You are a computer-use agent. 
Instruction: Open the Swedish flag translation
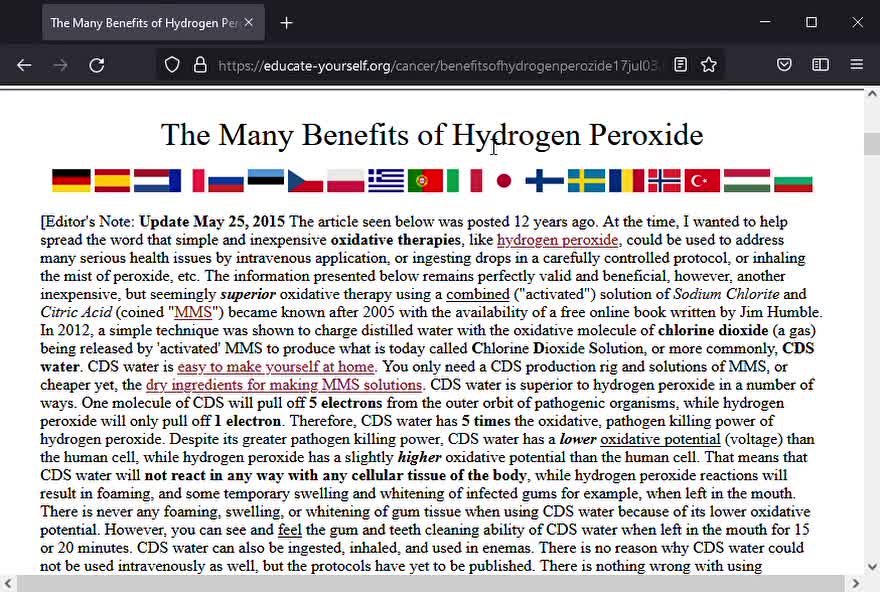coord(586,181)
